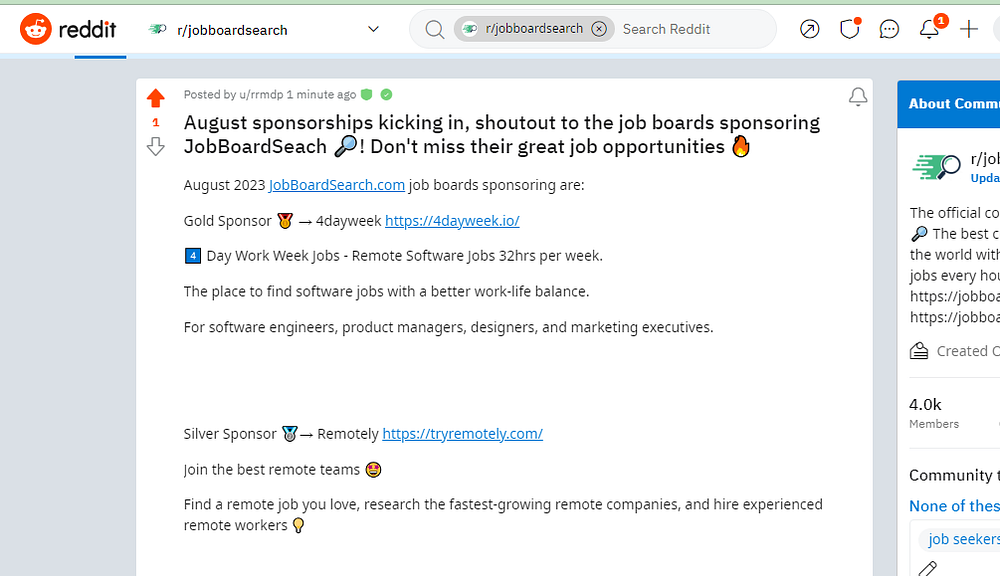The height and width of the screenshot is (576, 1000).
Task: Upvote the August sponsorships post
Action: 155,98
